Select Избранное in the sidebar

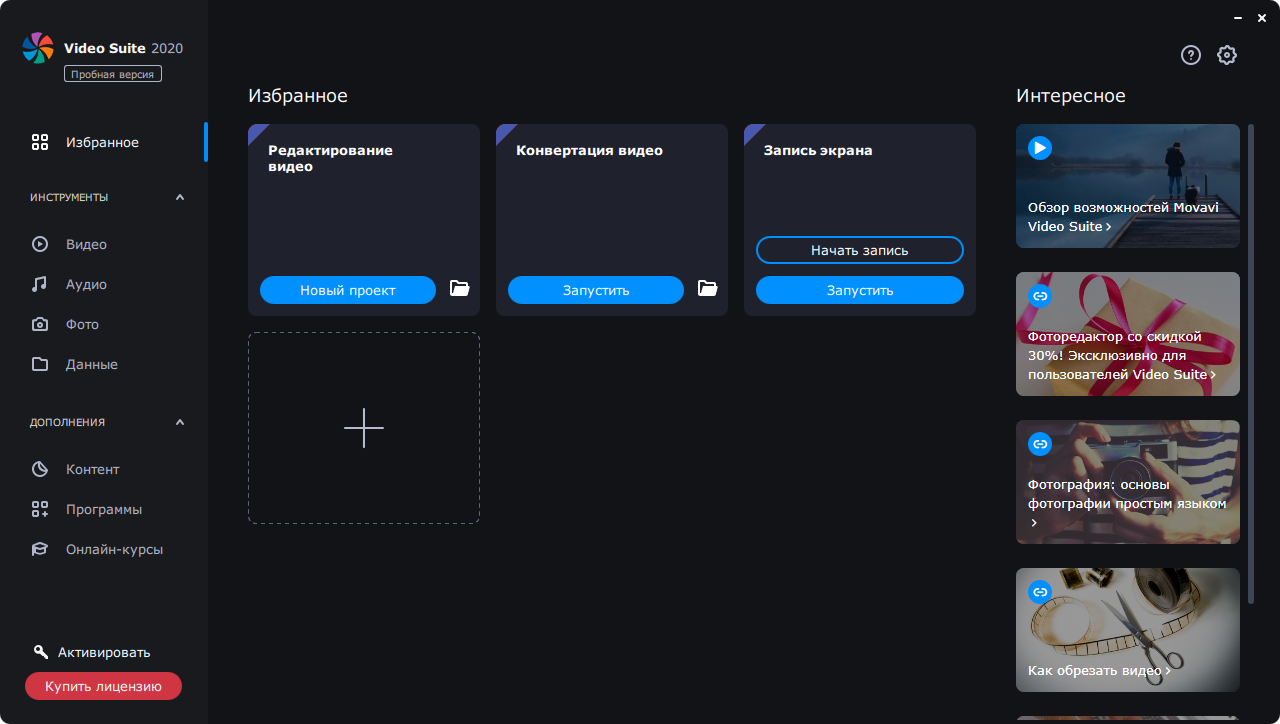pos(104,142)
